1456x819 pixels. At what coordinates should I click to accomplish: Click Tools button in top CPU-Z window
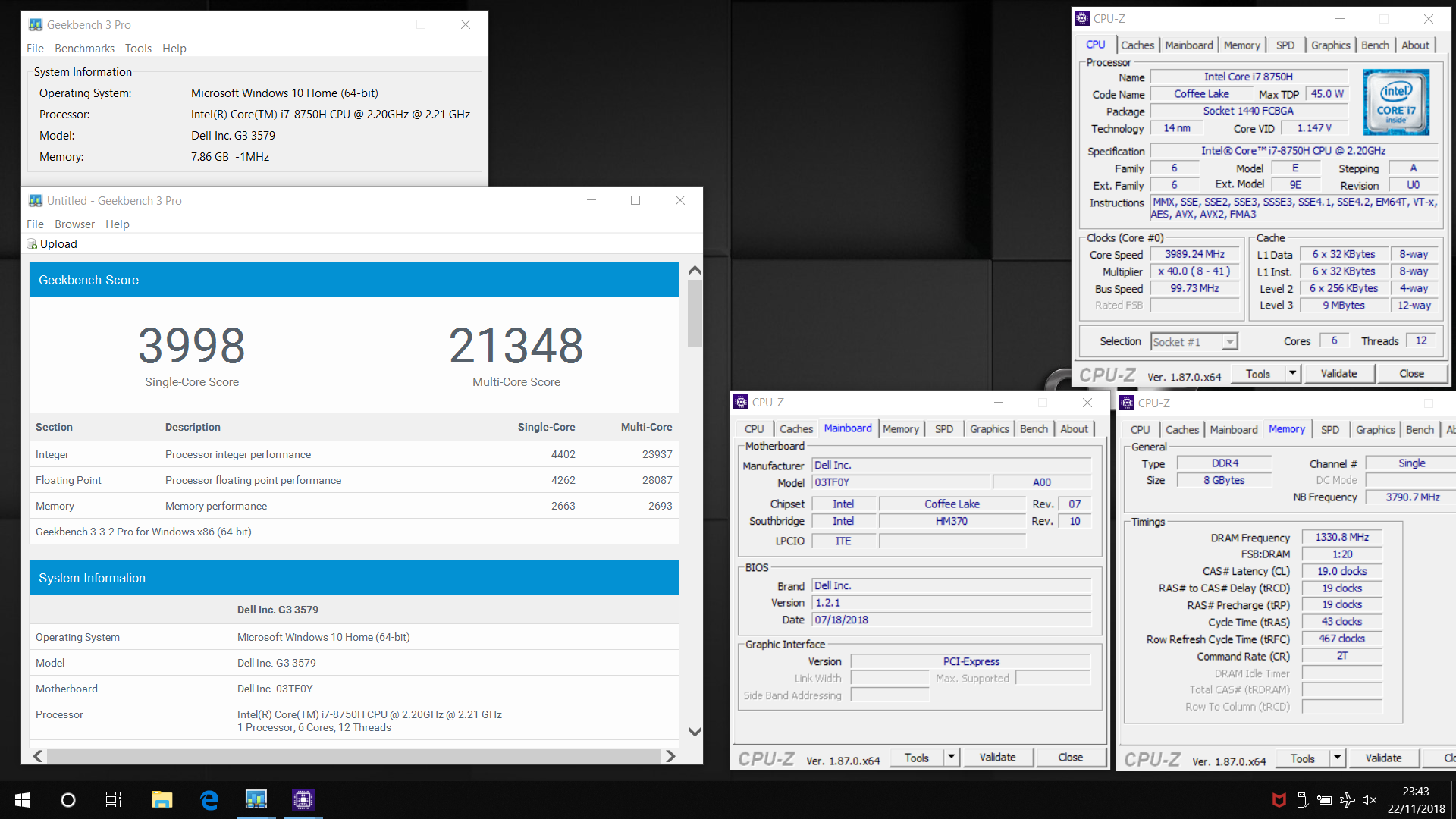tap(1257, 374)
